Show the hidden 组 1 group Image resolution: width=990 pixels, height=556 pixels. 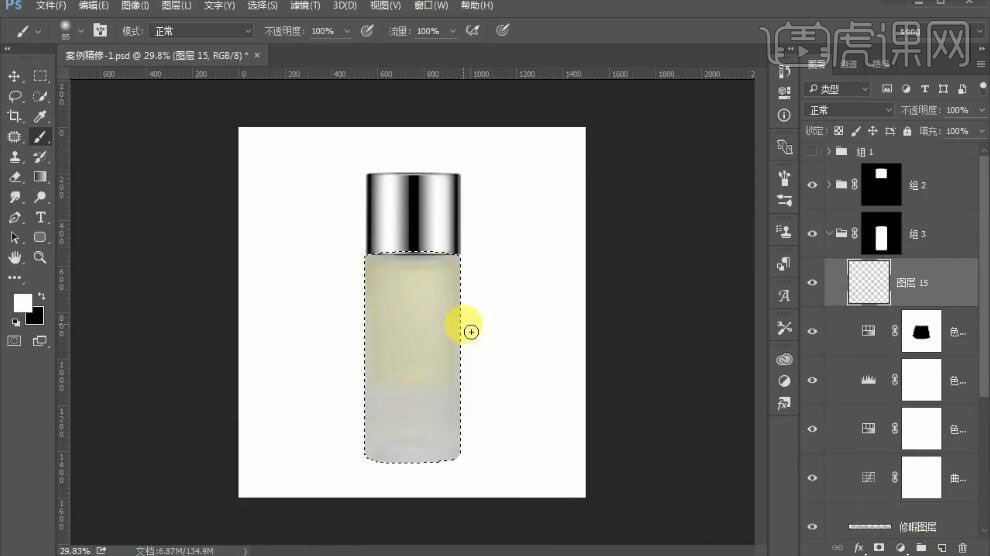point(812,152)
